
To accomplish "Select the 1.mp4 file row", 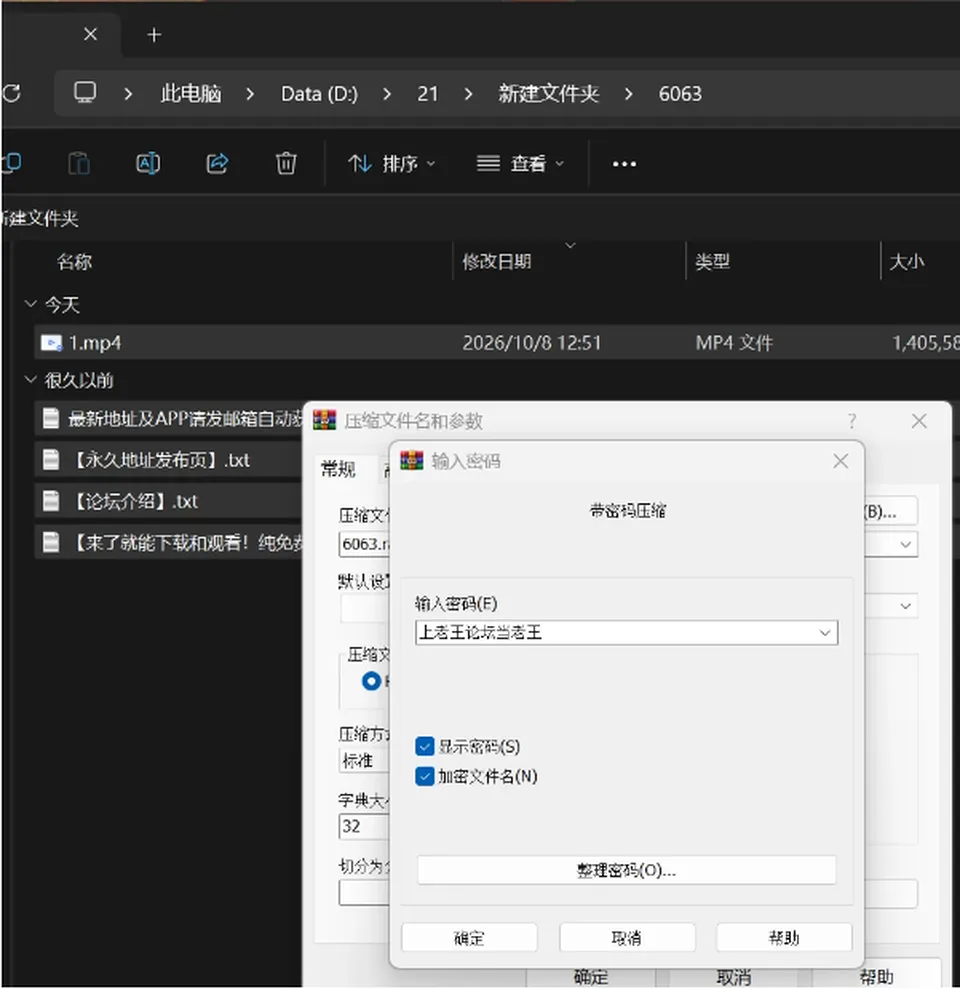I will pyautogui.click(x=497, y=342).
